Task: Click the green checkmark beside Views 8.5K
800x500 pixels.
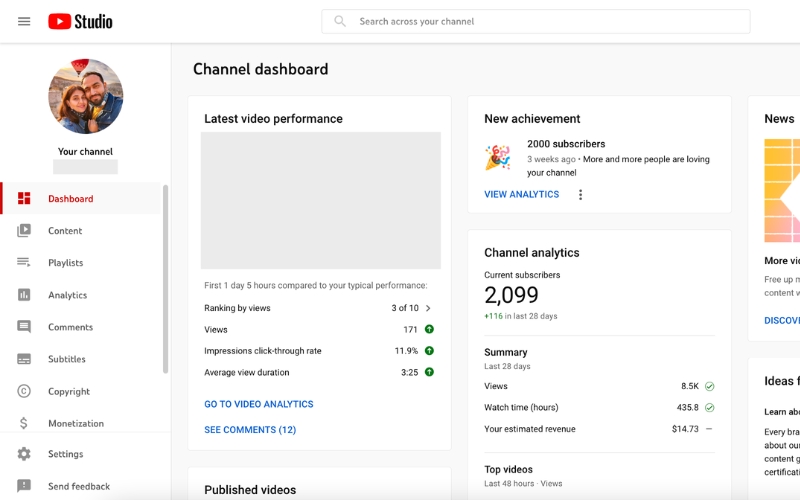Action: 709,386
